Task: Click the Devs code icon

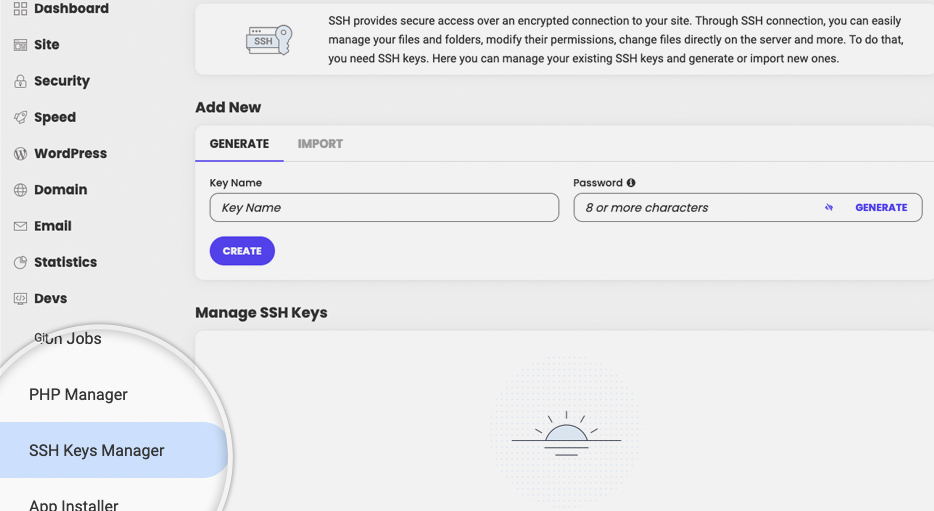Action: coord(20,298)
